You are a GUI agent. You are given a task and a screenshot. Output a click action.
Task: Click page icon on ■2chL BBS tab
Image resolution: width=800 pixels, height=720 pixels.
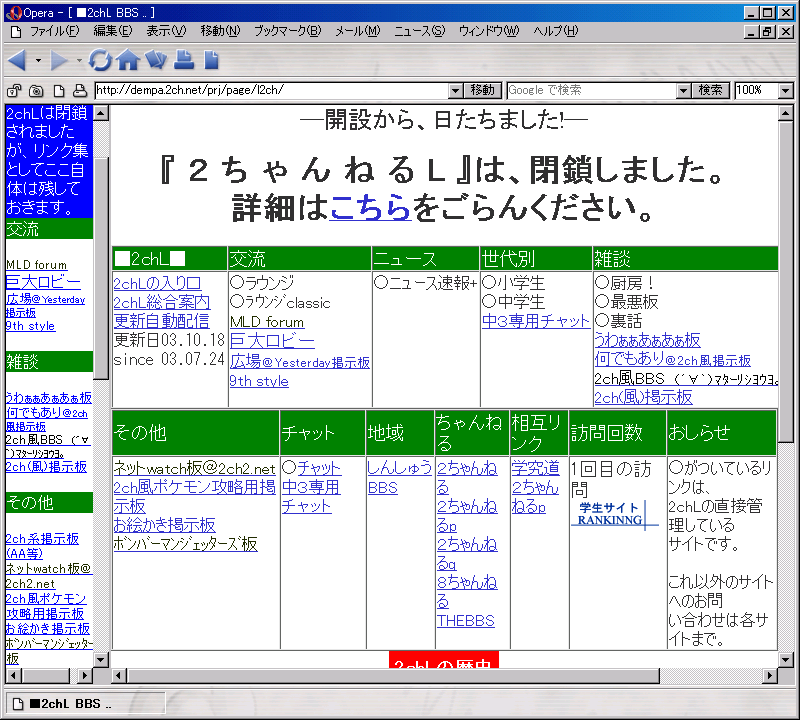click(18, 704)
